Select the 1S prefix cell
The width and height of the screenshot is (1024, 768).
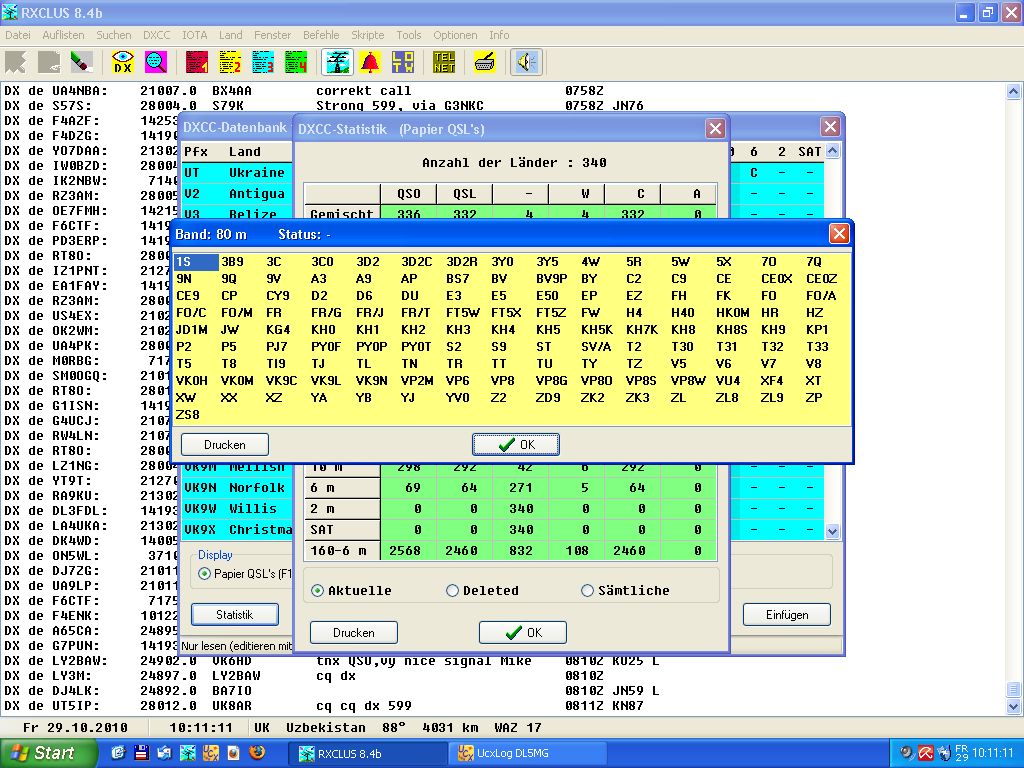pos(196,262)
